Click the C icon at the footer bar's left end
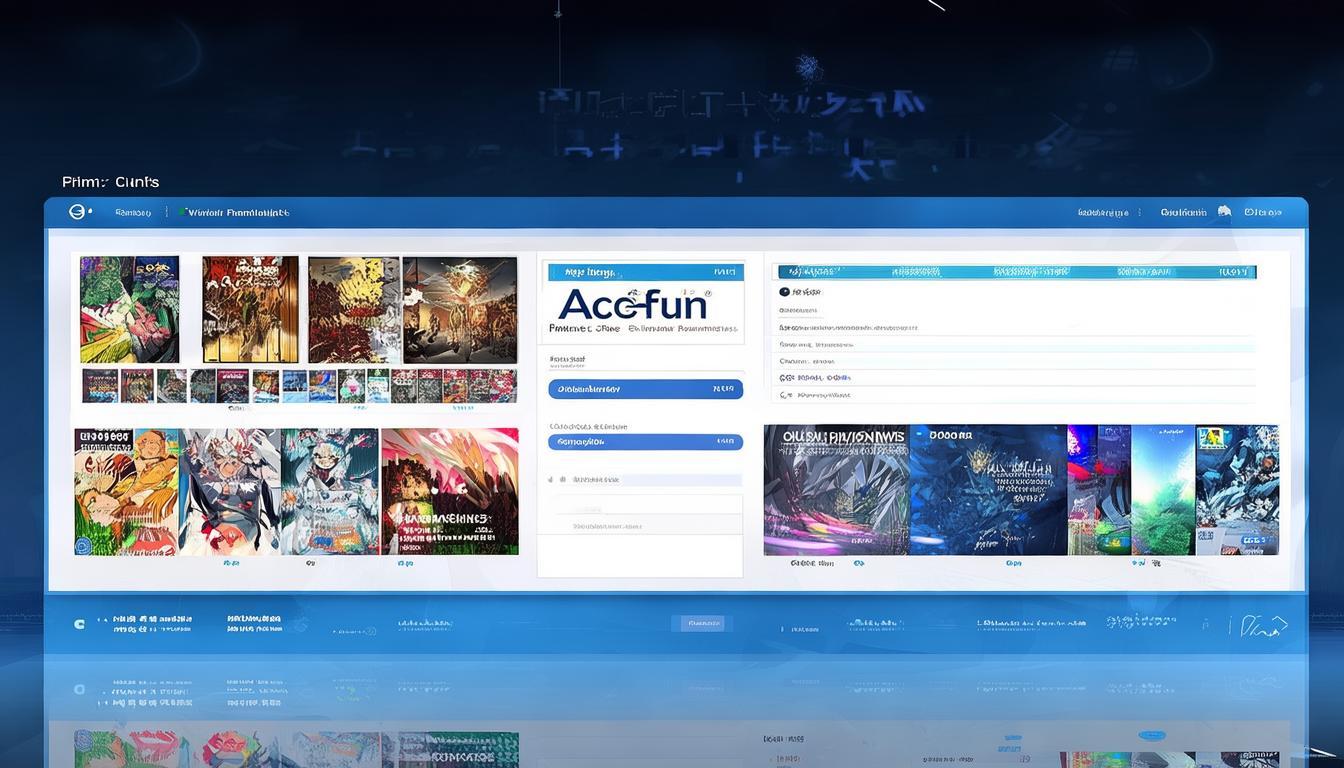Screen dimensions: 1344x768 coord(79,624)
